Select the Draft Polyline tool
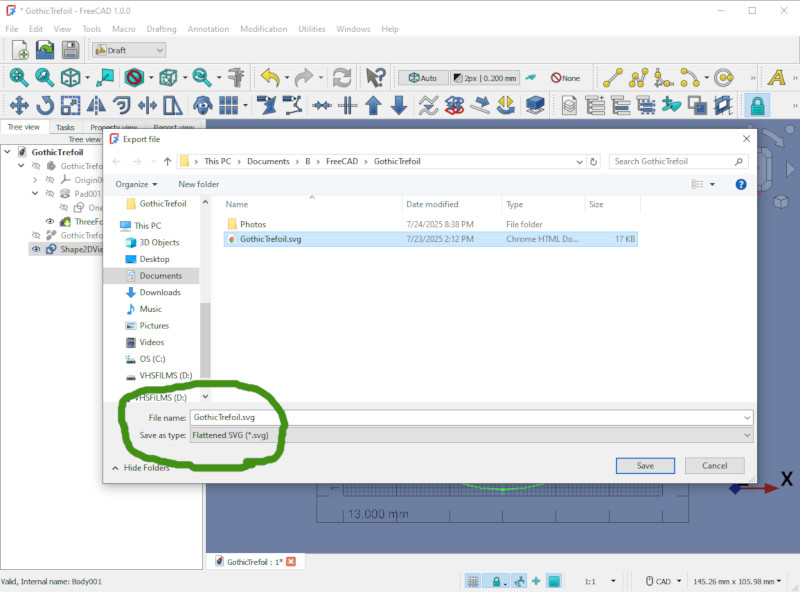This screenshot has width=800, height=592. point(638,78)
